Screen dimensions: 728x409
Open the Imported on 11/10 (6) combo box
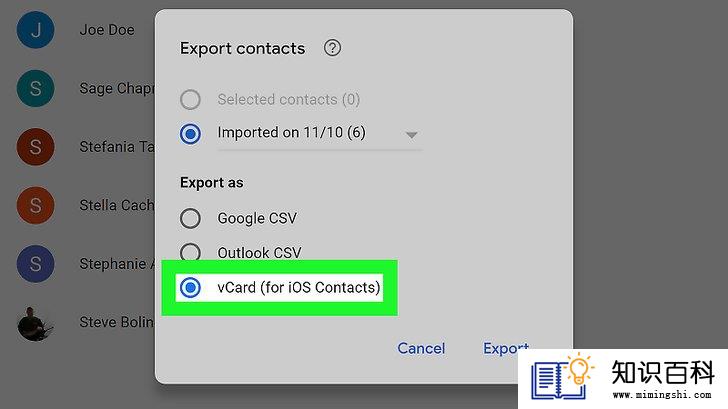coord(319,134)
